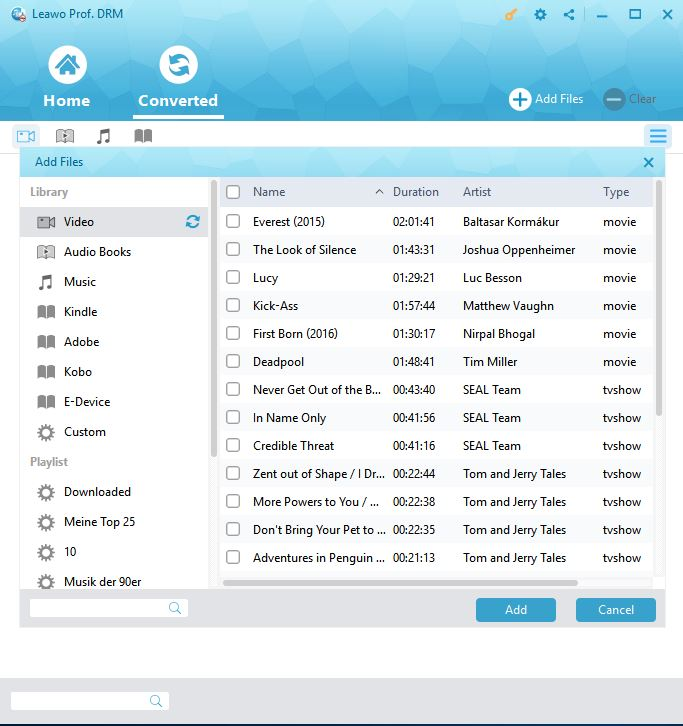This screenshot has width=683, height=726.
Task: Switch to the Converted tab
Action: [x=178, y=81]
